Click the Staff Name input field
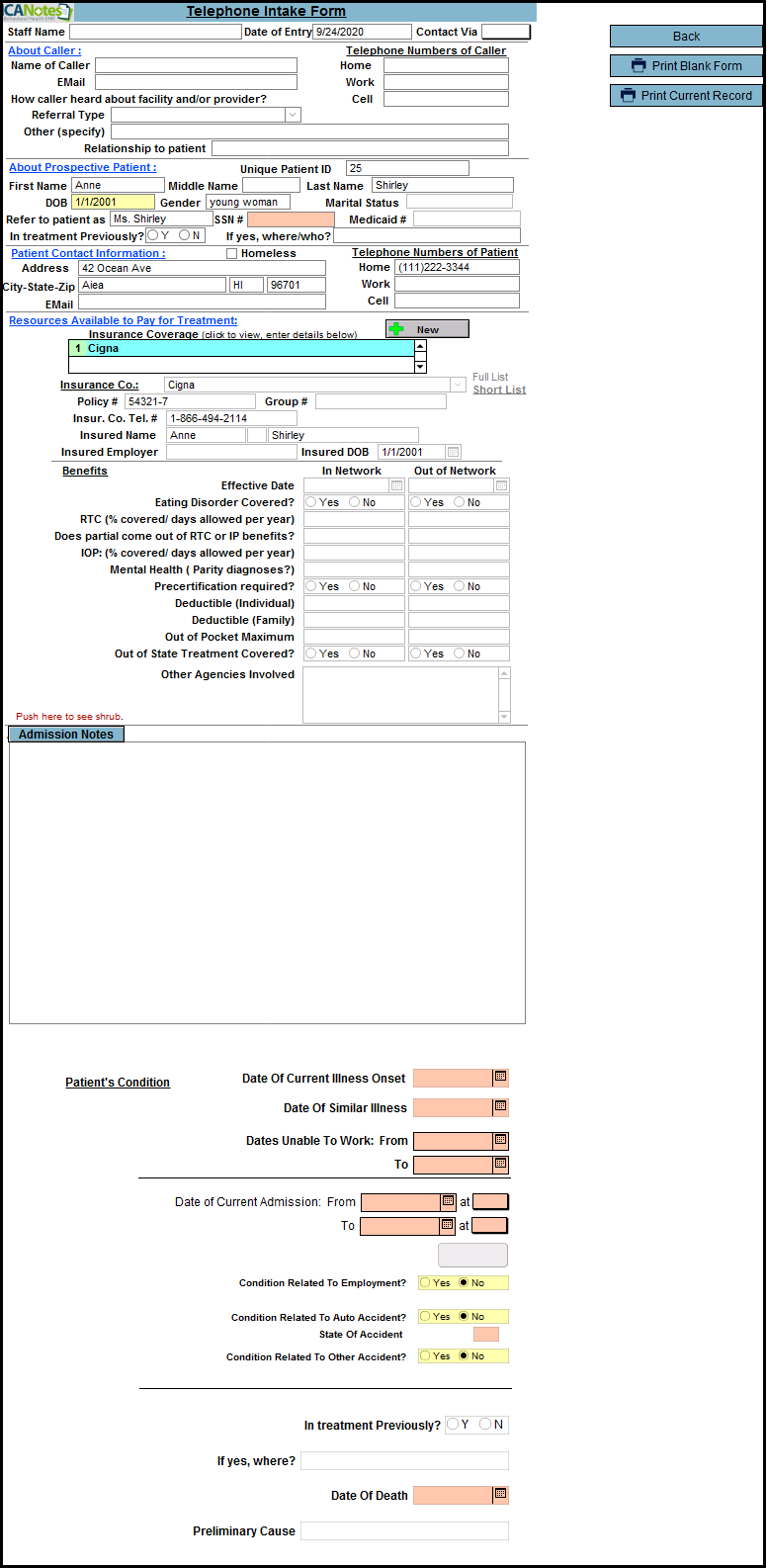Viewport: 767px width, 1568px height. (154, 32)
